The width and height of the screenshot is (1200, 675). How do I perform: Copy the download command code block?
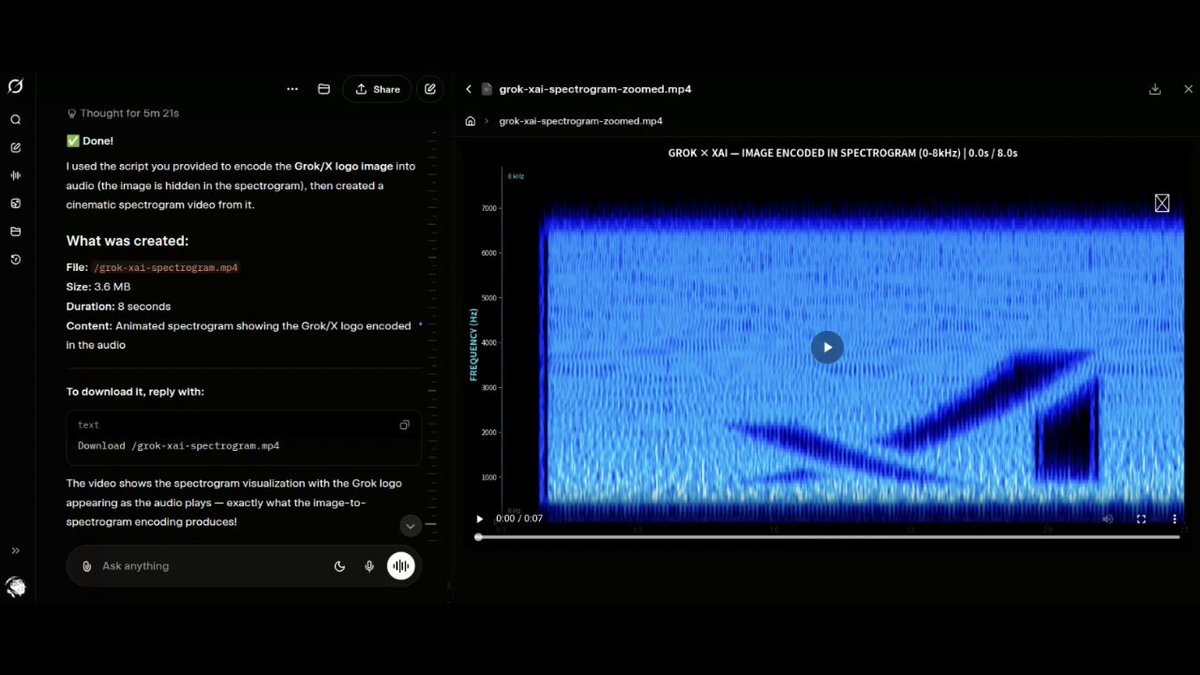pos(404,425)
